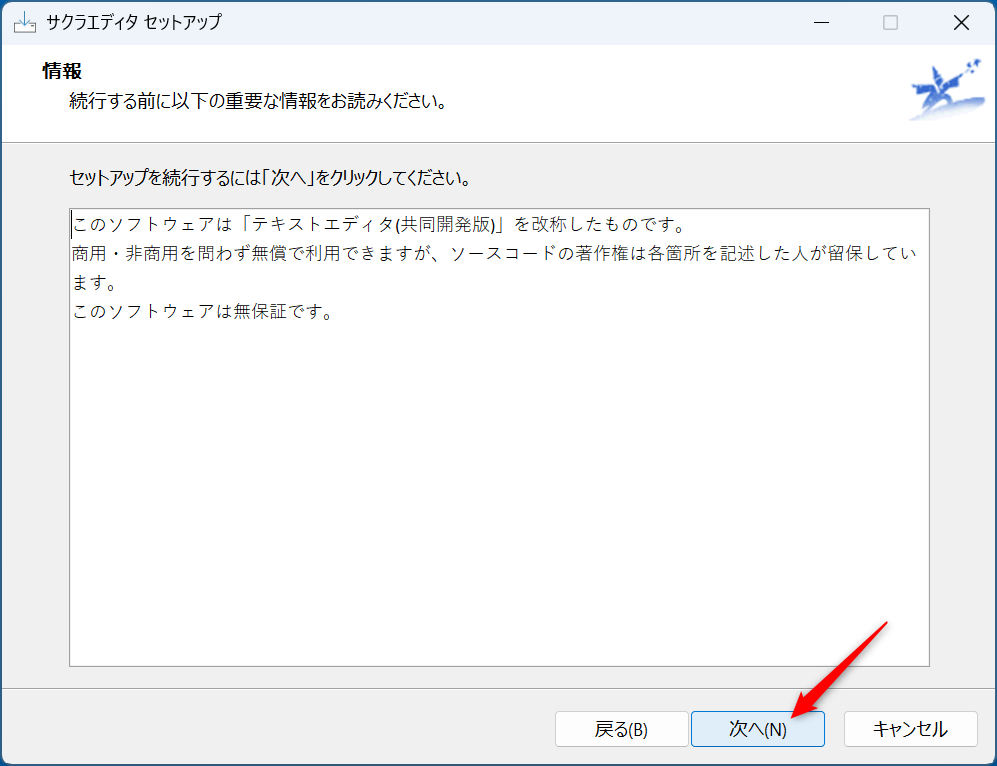Click the text 'テキストエディタ(共同開発版)'
This screenshot has width=997, height=766.
pyautogui.click(x=373, y=224)
